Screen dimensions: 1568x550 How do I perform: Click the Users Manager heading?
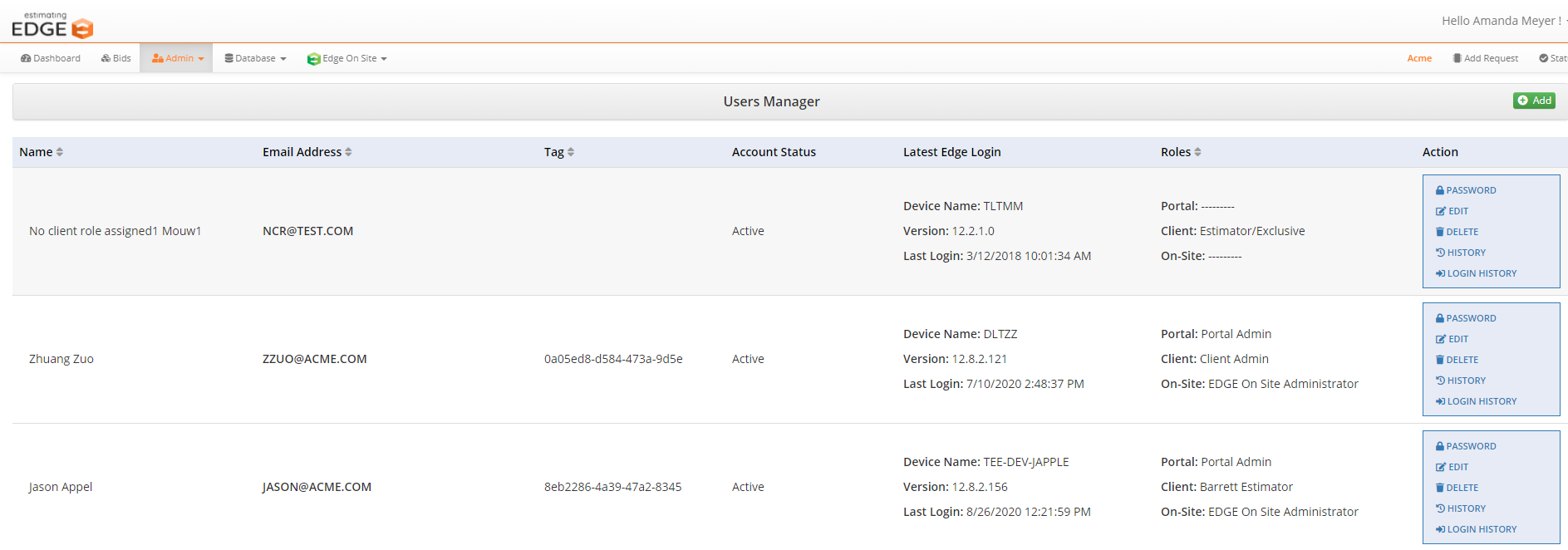pyautogui.click(x=771, y=101)
